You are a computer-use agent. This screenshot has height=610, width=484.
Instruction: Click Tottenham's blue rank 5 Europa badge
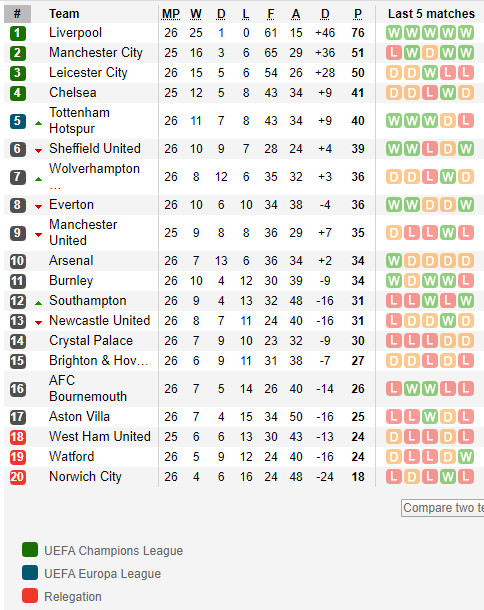18,121
